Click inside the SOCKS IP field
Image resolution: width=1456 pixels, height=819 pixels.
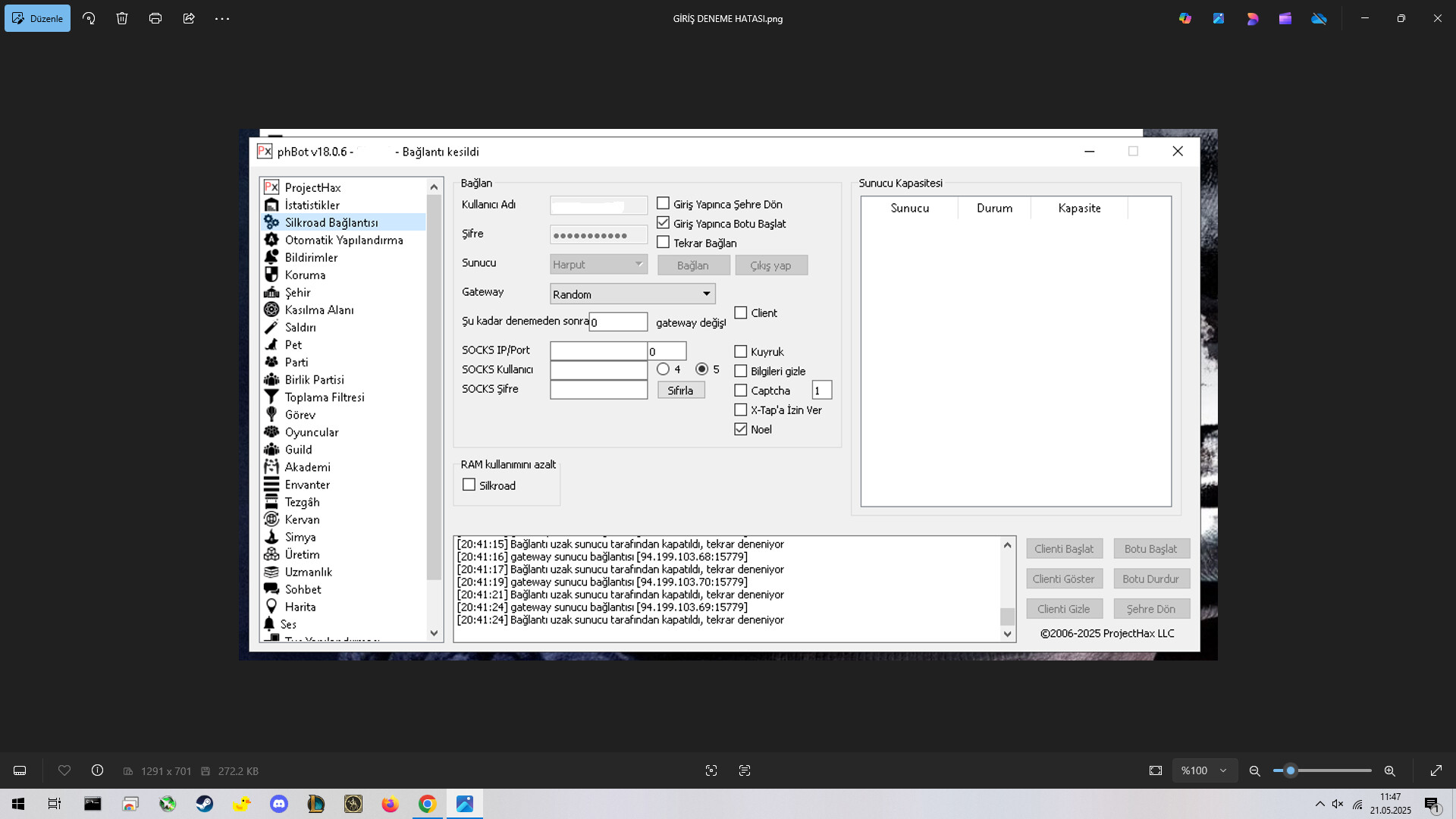pyautogui.click(x=598, y=350)
